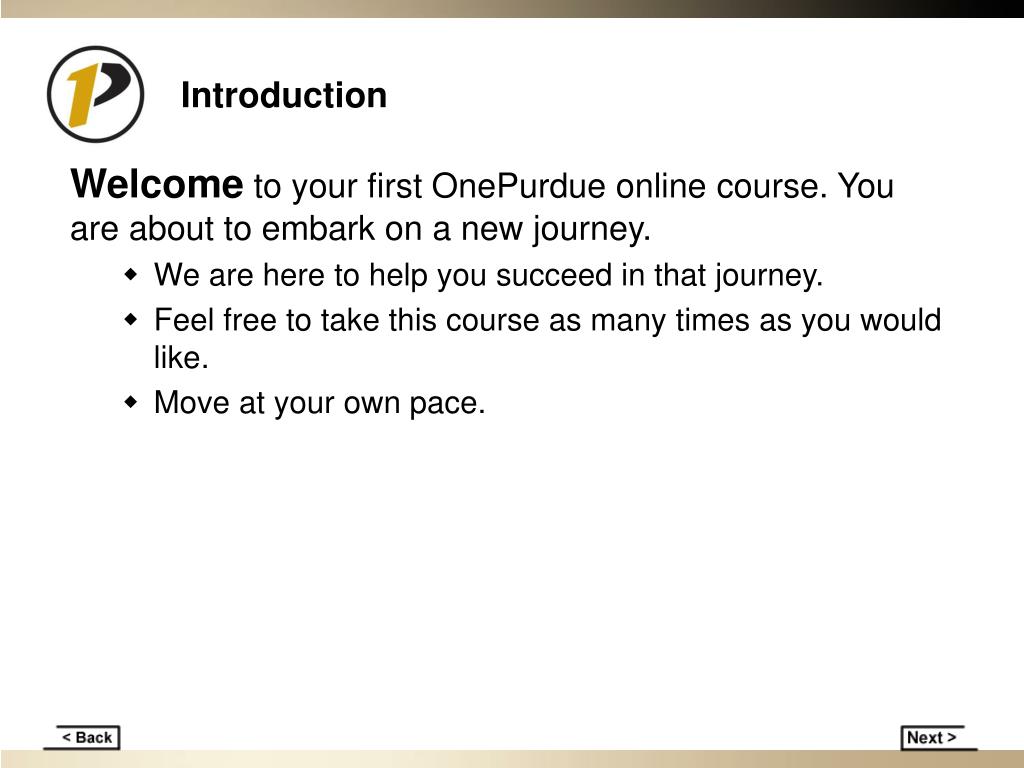Click the 'Feel free to take this course' line

coord(547,321)
